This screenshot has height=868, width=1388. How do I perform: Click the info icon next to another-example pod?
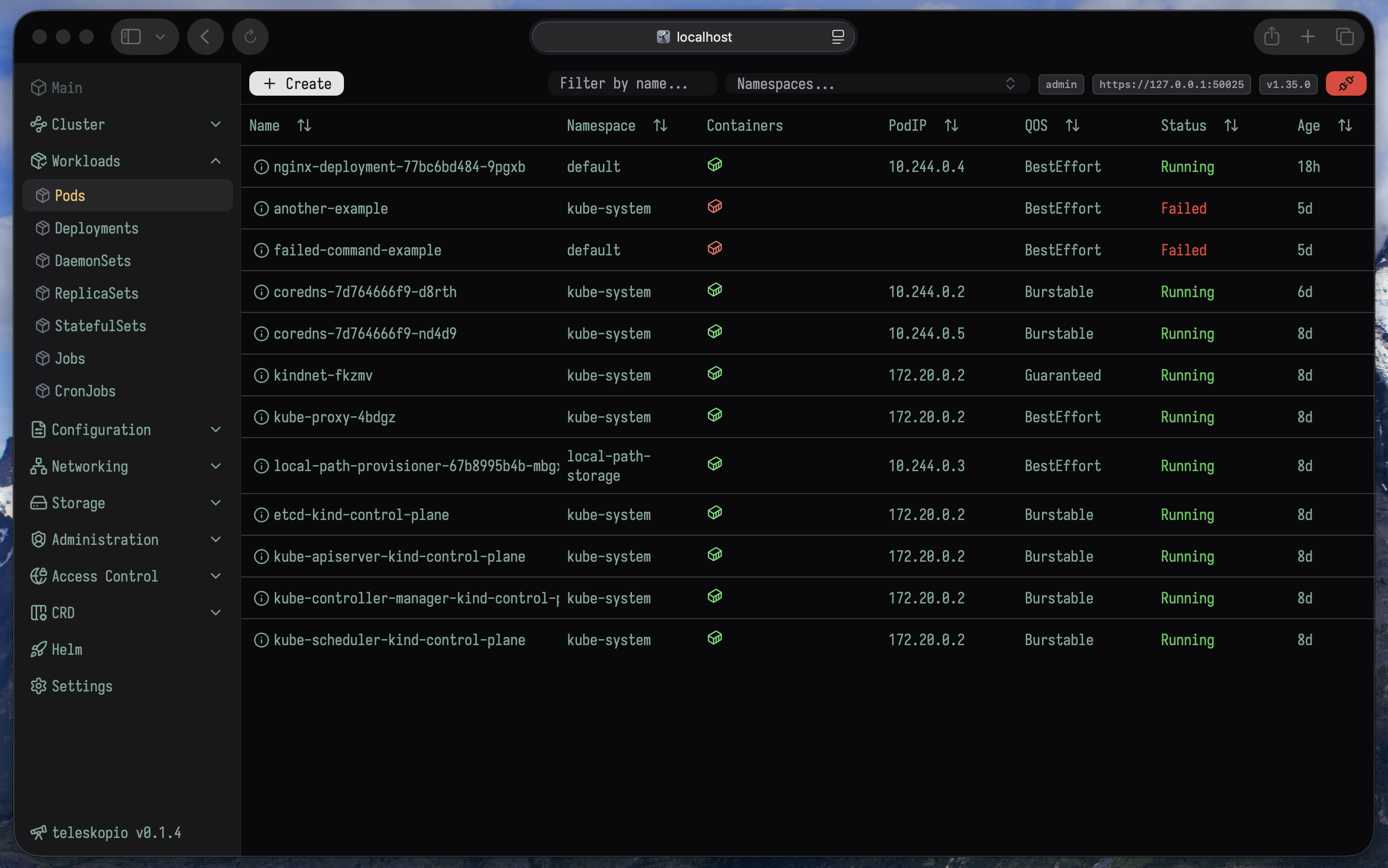point(261,209)
